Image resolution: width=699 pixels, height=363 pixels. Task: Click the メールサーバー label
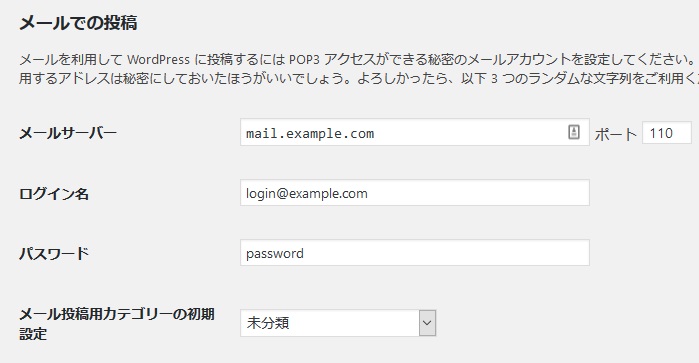[x=68, y=133]
